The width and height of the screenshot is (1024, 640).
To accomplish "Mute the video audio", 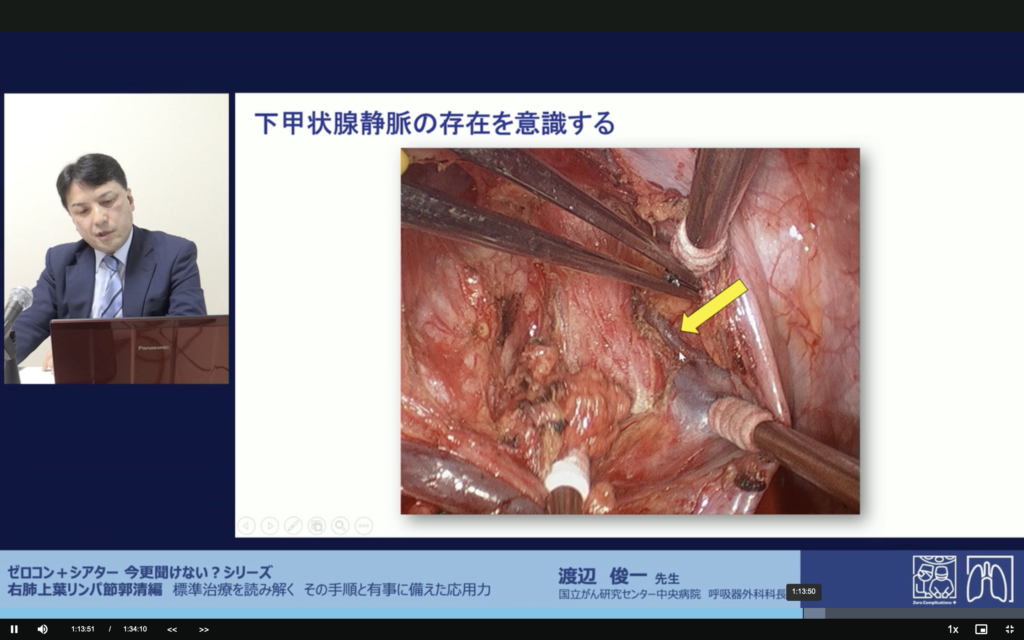I will tap(42, 629).
